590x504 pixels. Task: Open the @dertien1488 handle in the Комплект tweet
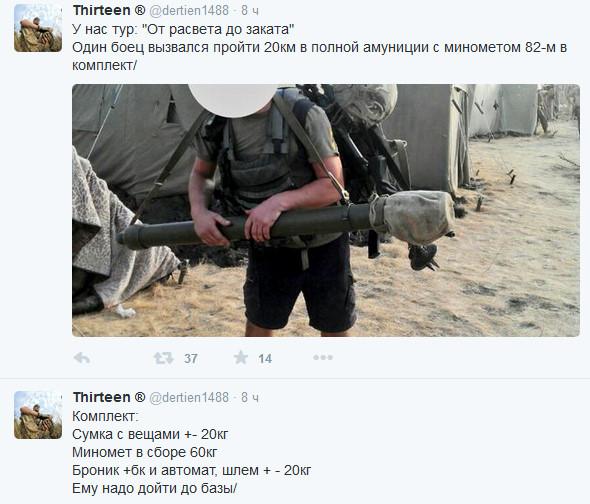pos(189,397)
